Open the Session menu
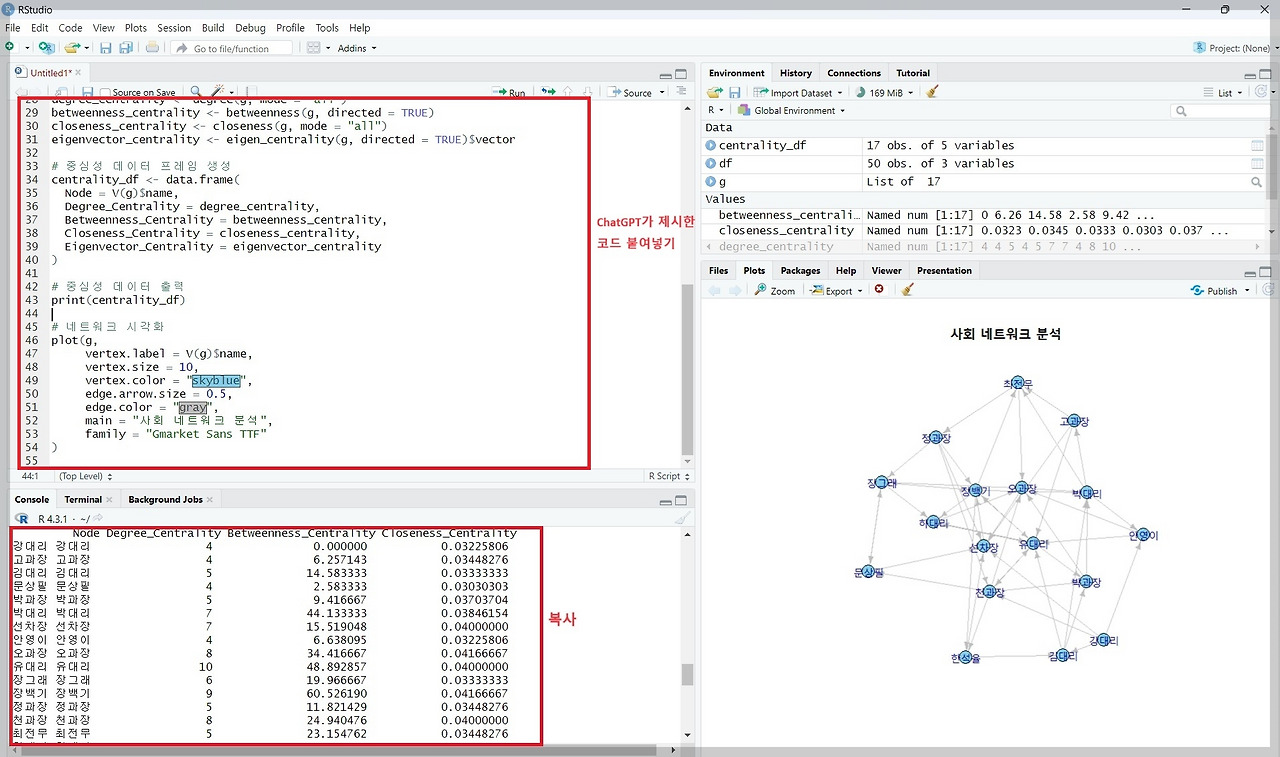The image size is (1280, 757). coord(174,28)
